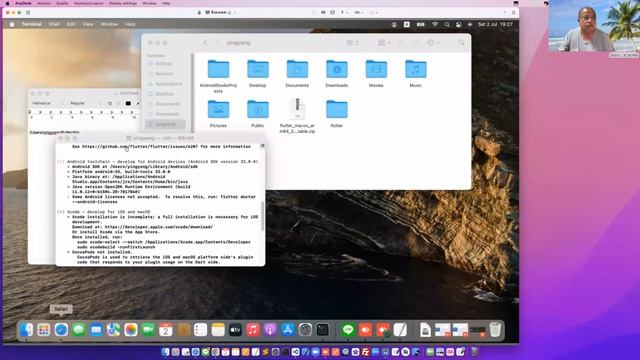The height and width of the screenshot is (360, 640).
Task: Open the Movies folder icon
Action: [376, 69]
